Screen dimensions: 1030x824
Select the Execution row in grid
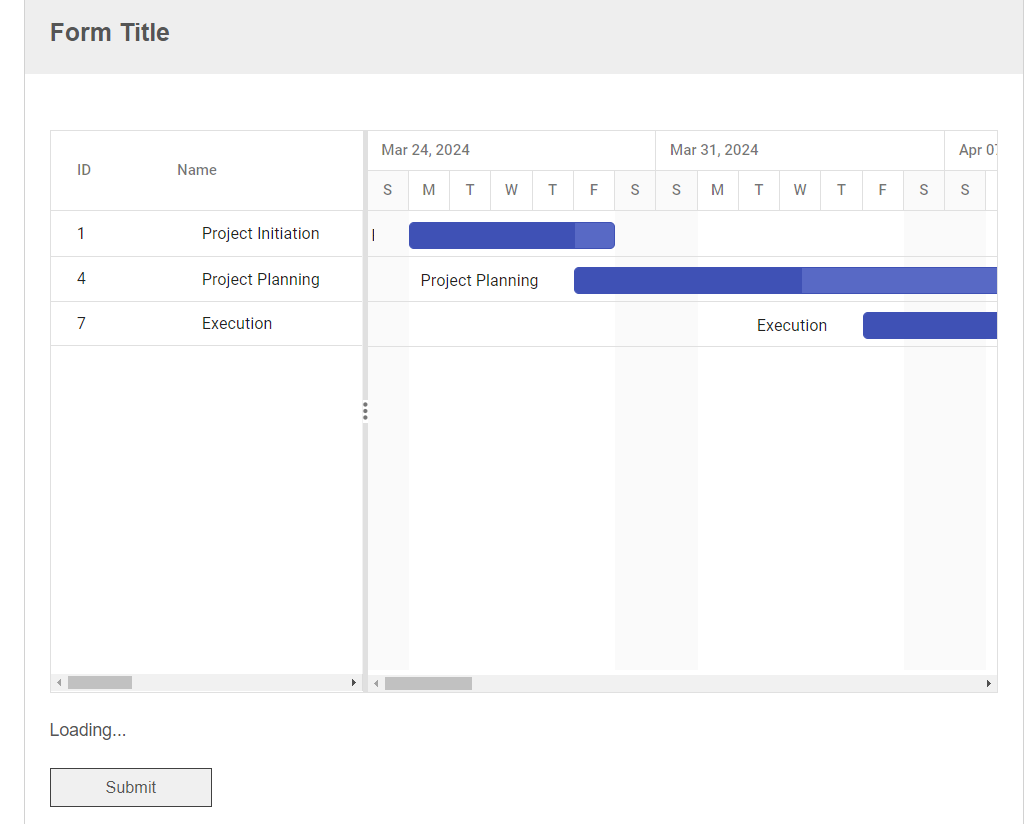237,324
